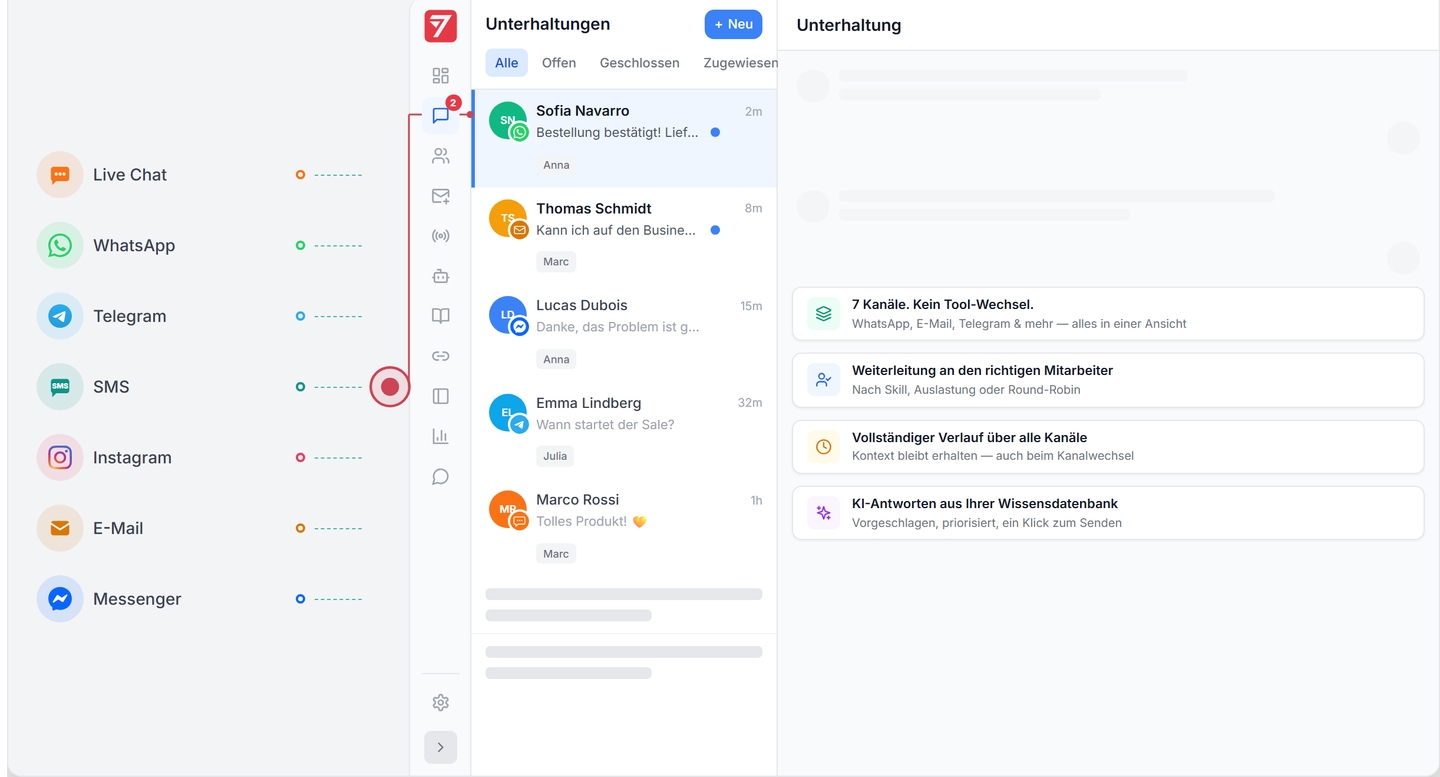Select the Alle filter tab
1440x777 pixels.
pyautogui.click(x=506, y=63)
